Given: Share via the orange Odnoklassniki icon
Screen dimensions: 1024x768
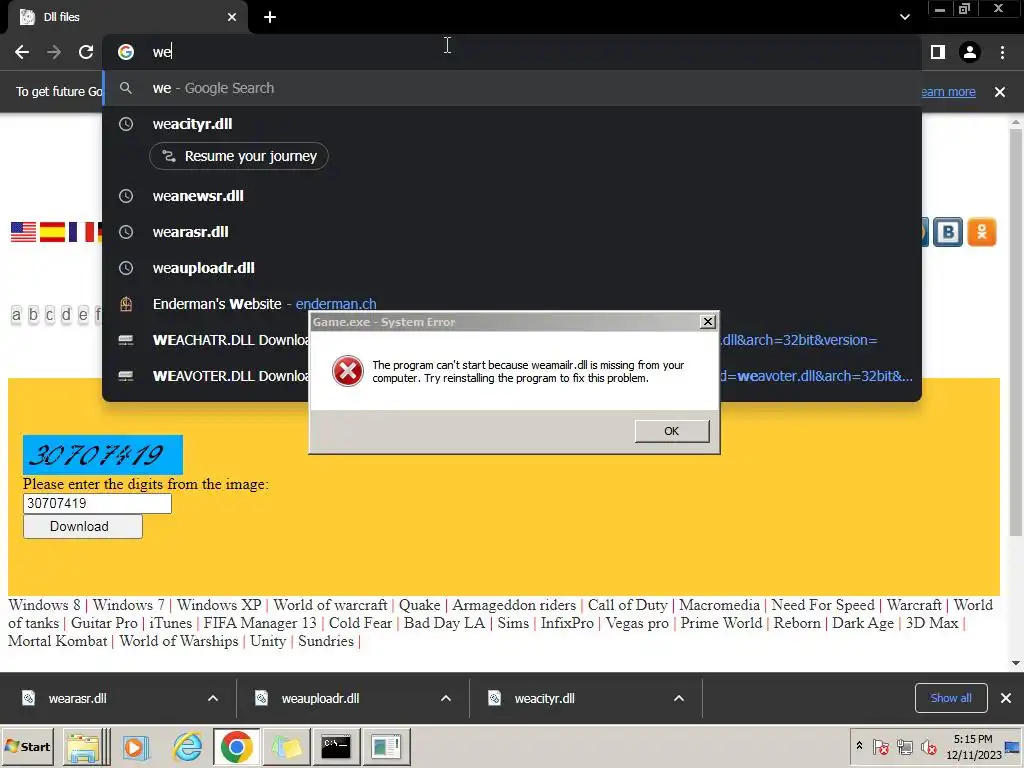Looking at the screenshot, I should (982, 232).
